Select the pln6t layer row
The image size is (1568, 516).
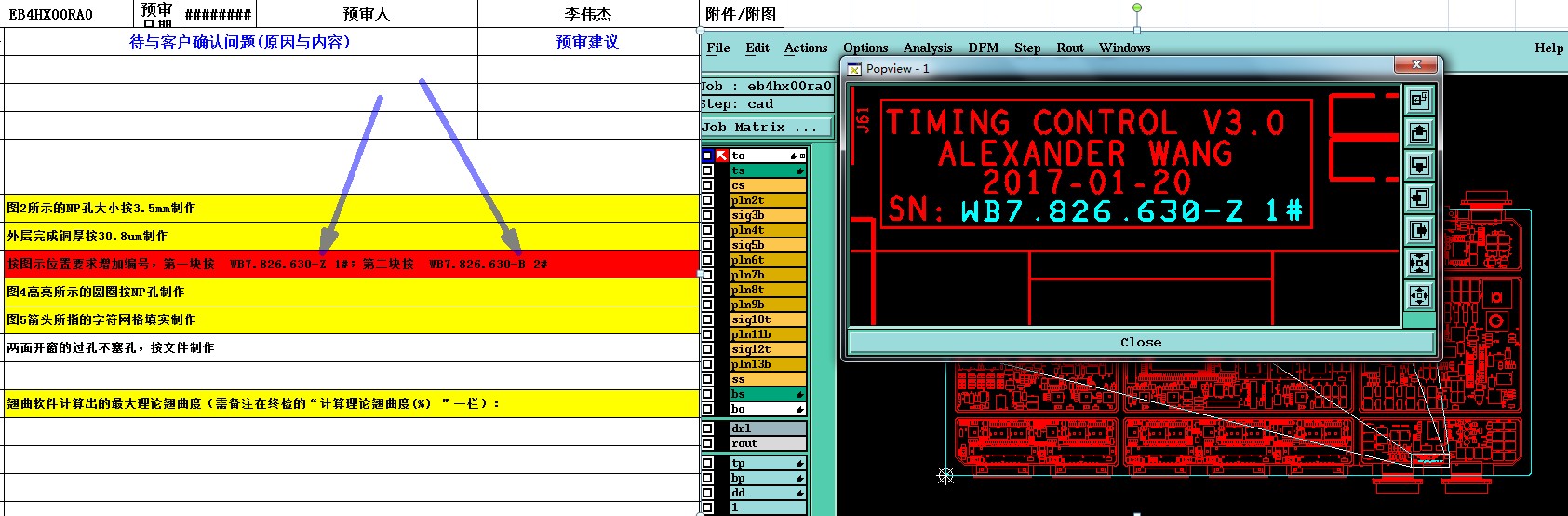tap(768, 260)
